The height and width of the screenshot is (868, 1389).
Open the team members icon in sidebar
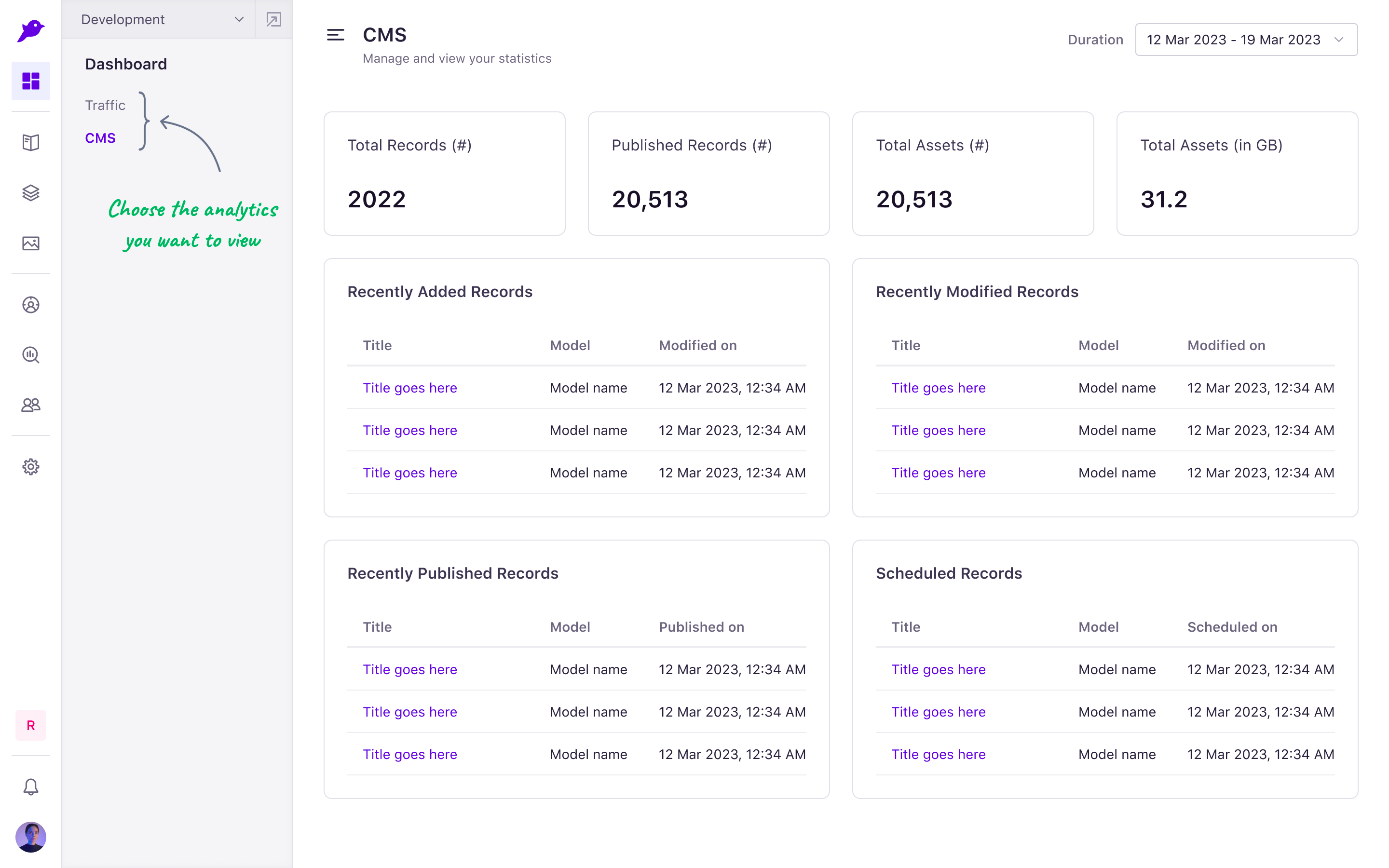click(x=30, y=405)
